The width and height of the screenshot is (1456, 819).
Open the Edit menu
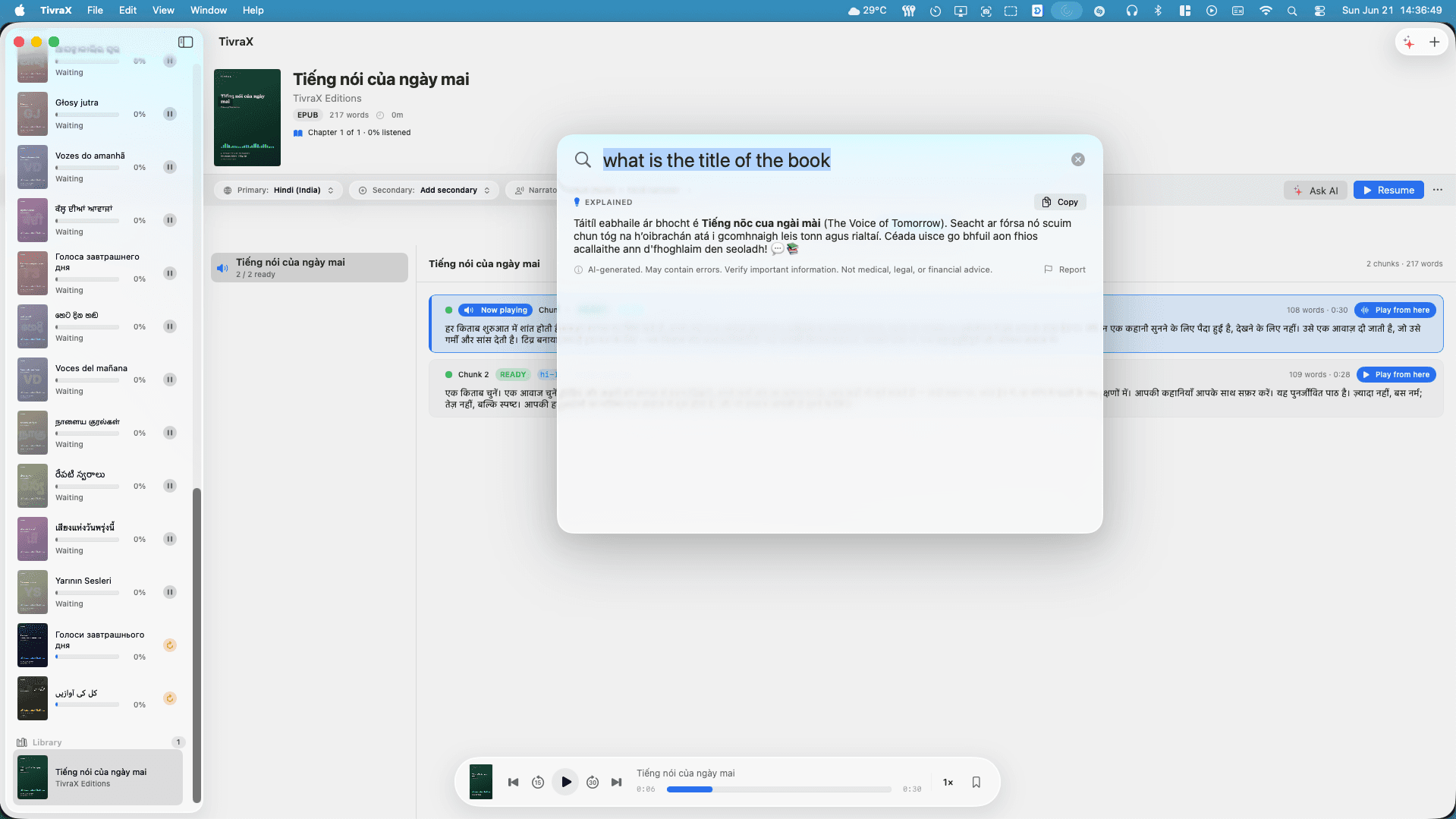tap(127, 10)
